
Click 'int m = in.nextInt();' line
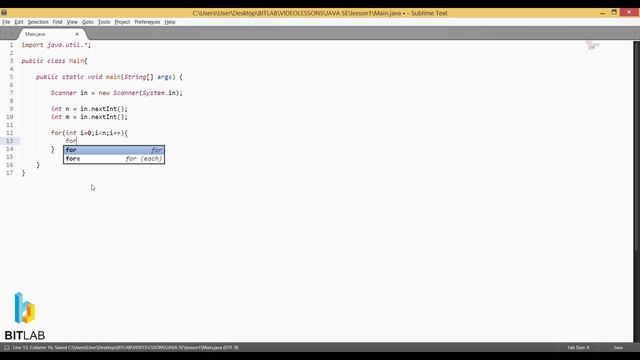pos(89,117)
